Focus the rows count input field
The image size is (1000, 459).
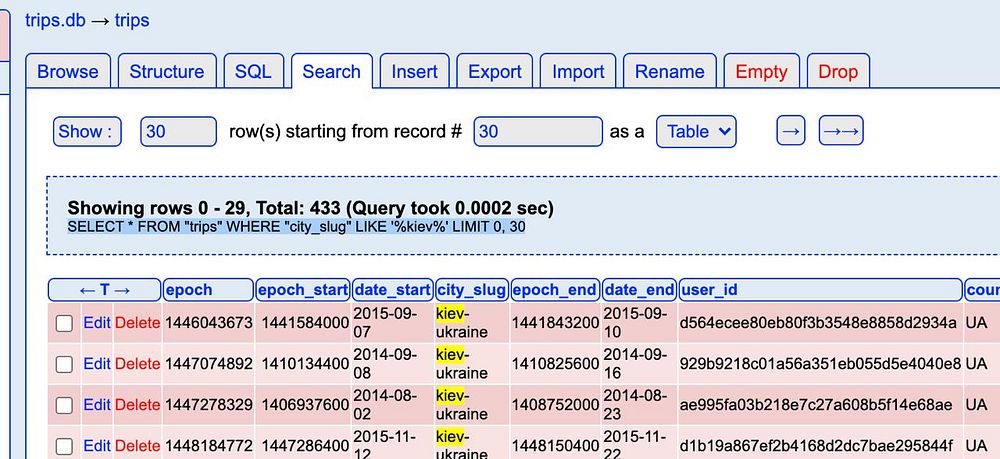pos(179,131)
